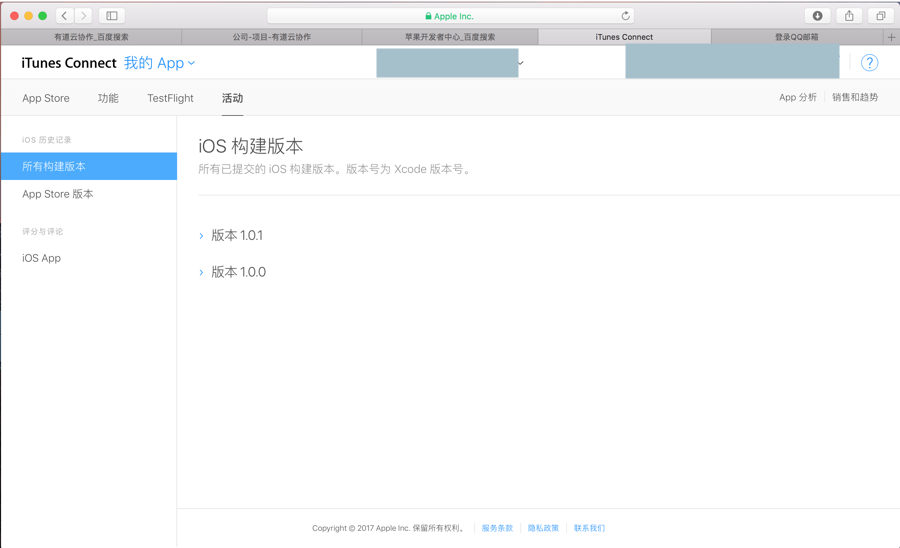Open the app selector dropdown chevron in header
The image size is (900, 548).
click(521, 63)
